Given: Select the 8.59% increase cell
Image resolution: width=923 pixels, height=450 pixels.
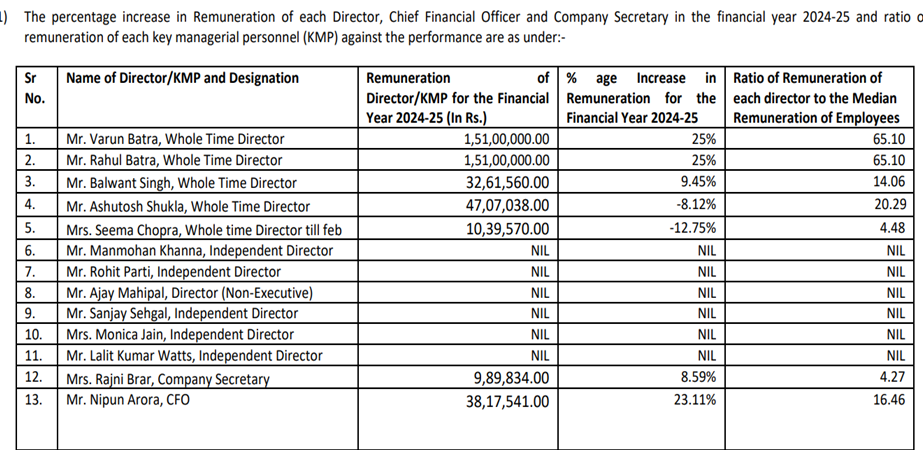Looking at the screenshot, I should (699, 379).
